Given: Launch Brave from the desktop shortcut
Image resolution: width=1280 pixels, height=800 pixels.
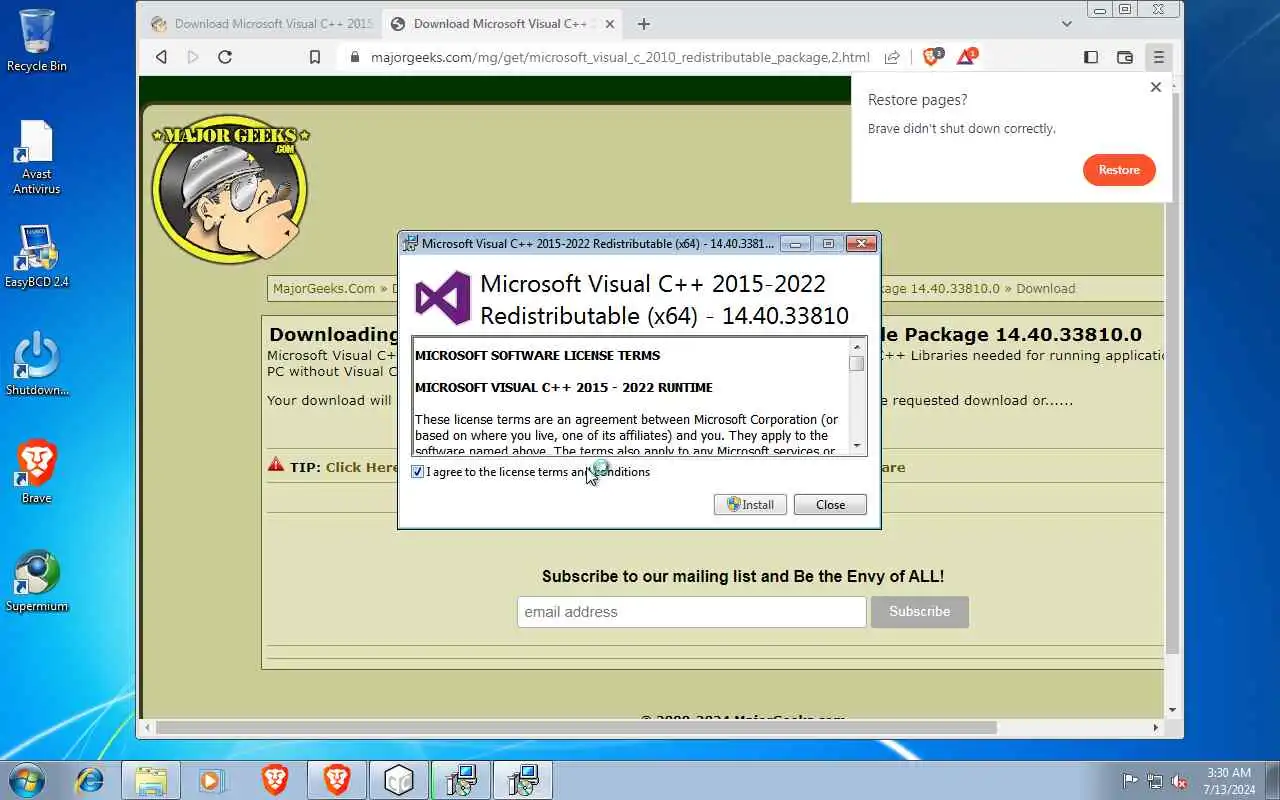Looking at the screenshot, I should coord(37,471).
